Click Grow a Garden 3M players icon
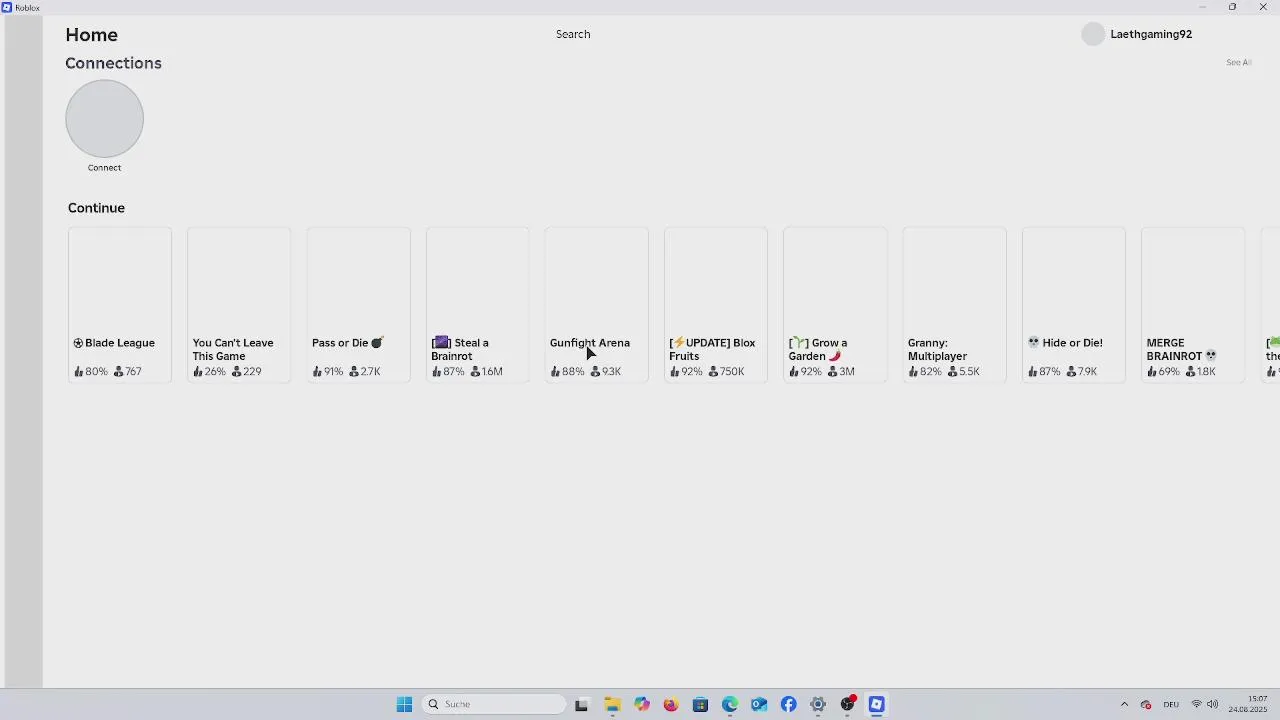This screenshot has width=1280, height=720. (x=832, y=372)
